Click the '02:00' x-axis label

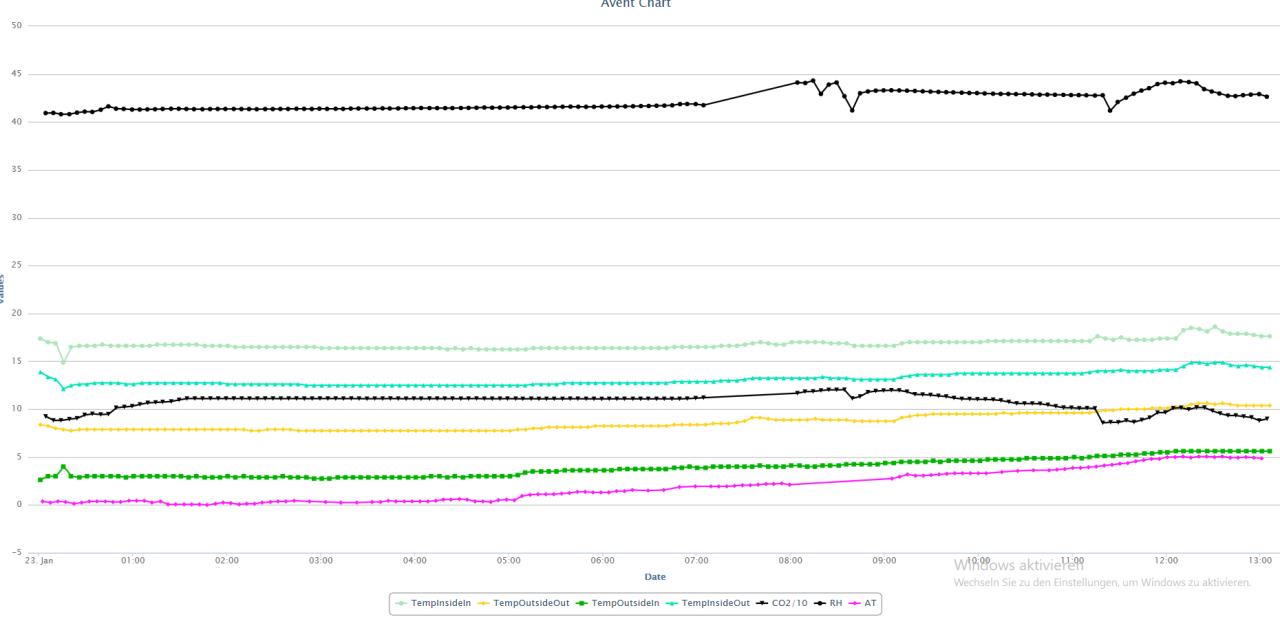click(x=227, y=560)
